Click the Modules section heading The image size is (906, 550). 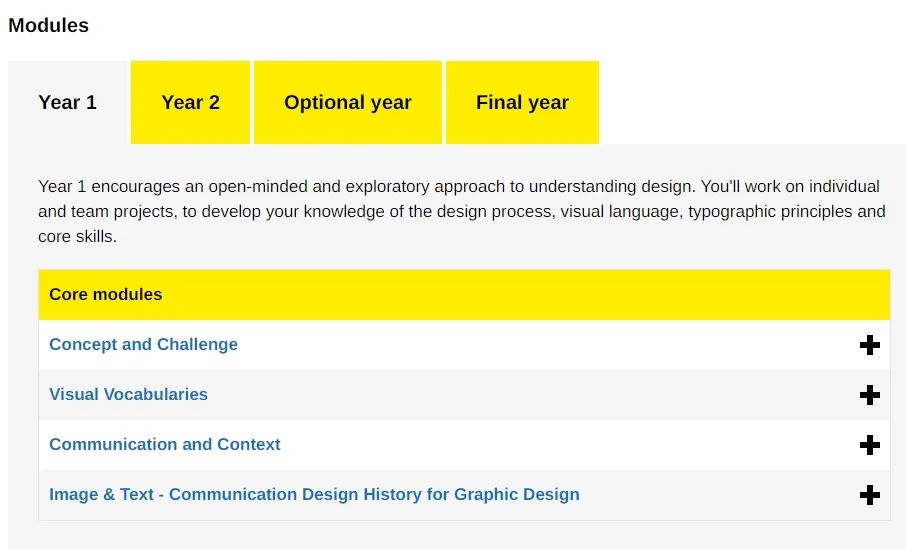49,25
